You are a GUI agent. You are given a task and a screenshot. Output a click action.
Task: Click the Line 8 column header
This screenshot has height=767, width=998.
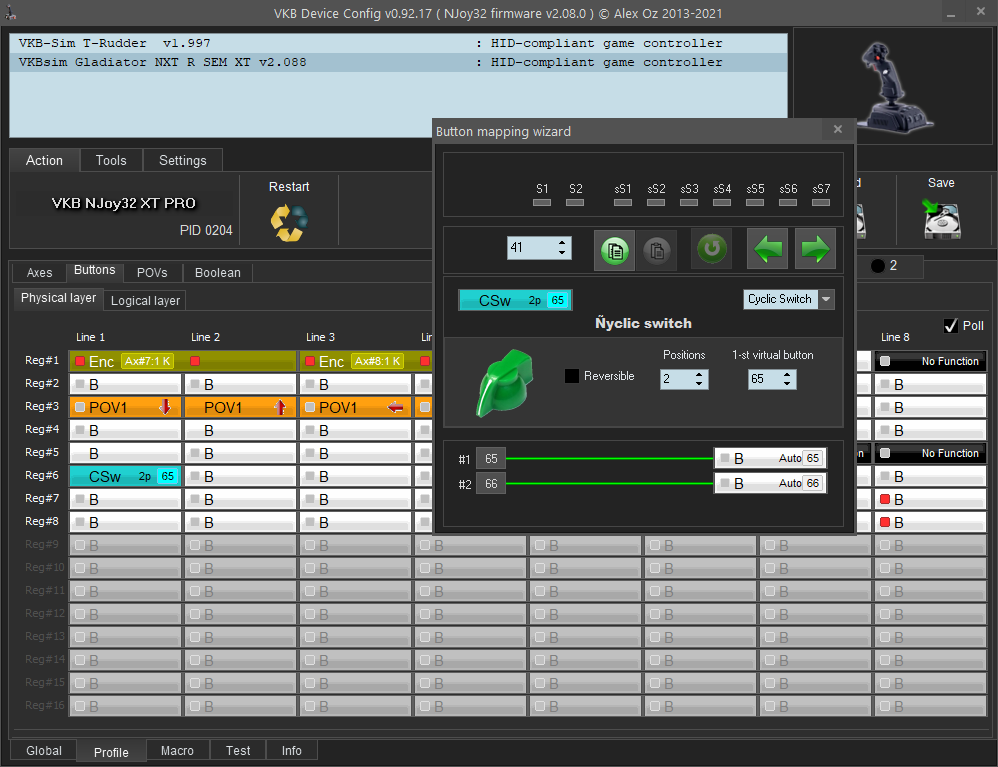(x=895, y=337)
